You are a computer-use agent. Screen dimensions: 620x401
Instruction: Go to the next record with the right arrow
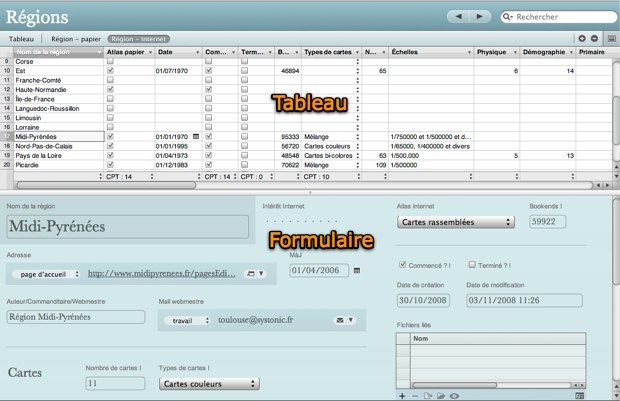click(480, 17)
